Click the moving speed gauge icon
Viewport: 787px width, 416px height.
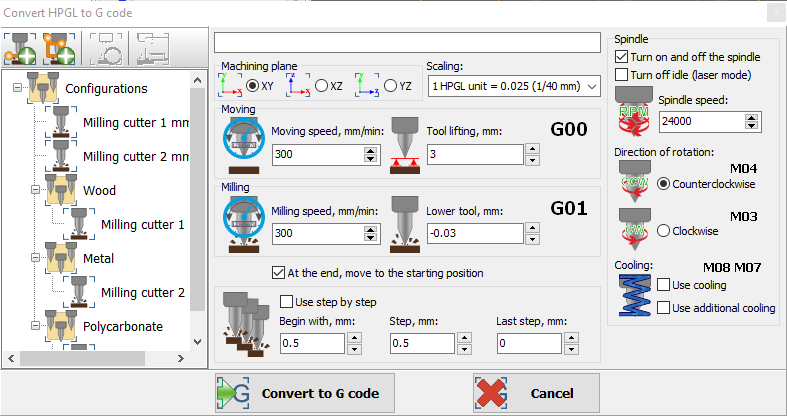[244, 146]
